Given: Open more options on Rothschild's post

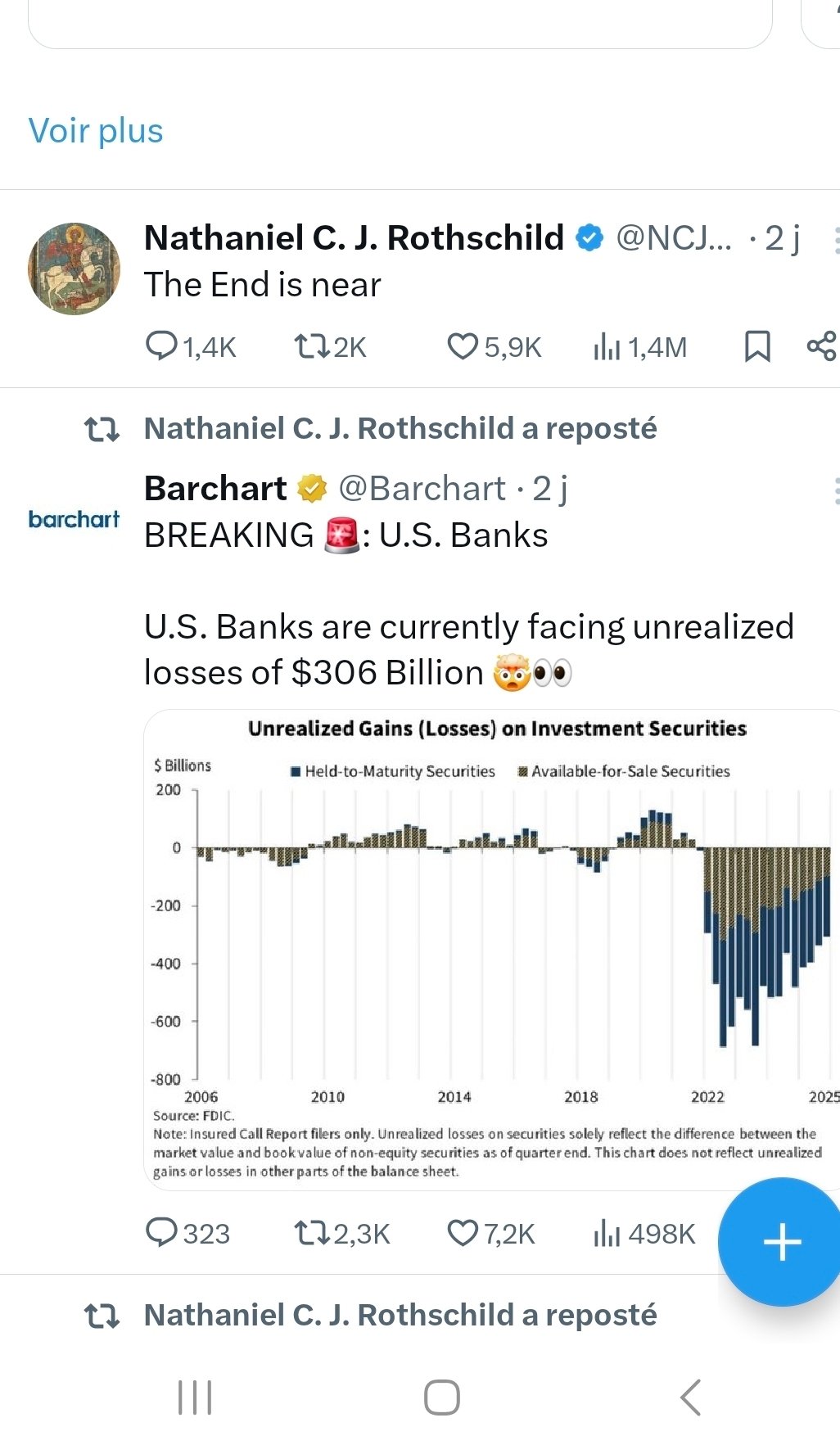Looking at the screenshot, I should (x=835, y=240).
